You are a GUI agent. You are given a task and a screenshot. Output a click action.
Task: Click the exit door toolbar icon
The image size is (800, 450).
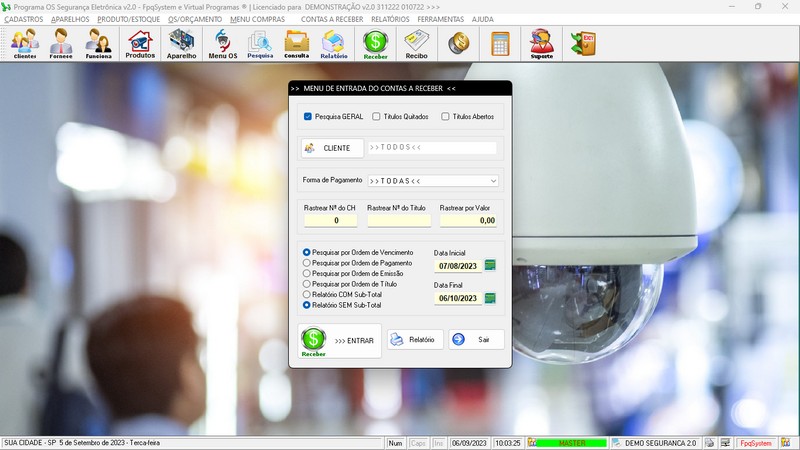tap(583, 43)
